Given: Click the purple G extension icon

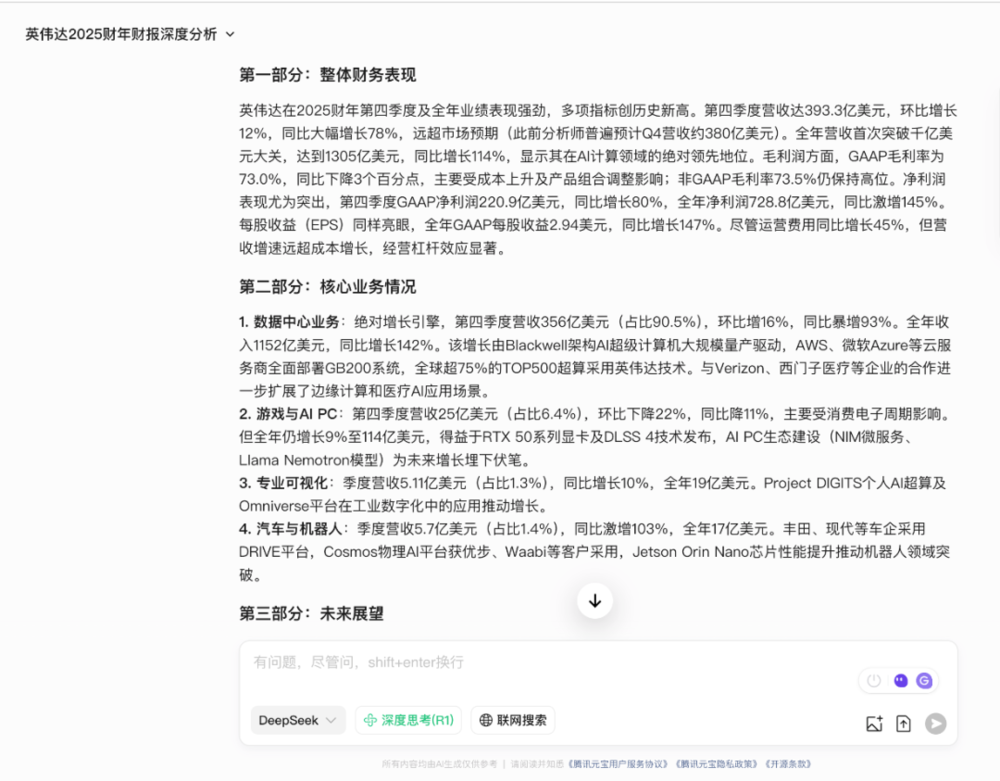Looking at the screenshot, I should pyautogui.click(x=925, y=681).
